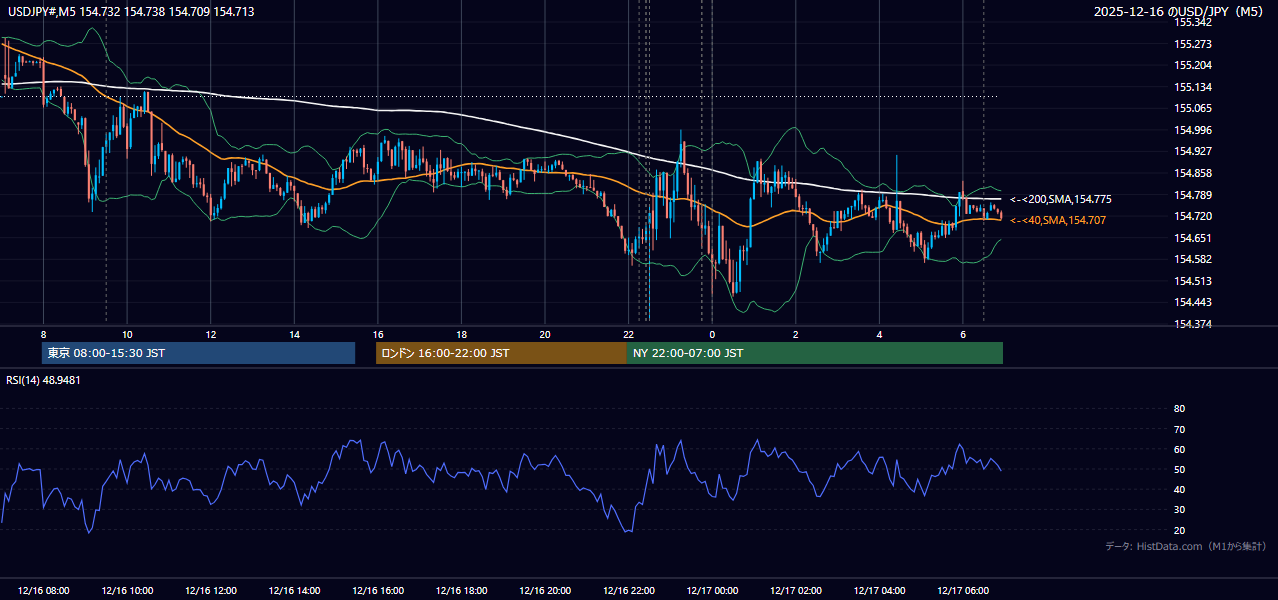Click the RSI 20 level label
The height and width of the screenshot is (600, 1278).
click(x=1179, y=530)
